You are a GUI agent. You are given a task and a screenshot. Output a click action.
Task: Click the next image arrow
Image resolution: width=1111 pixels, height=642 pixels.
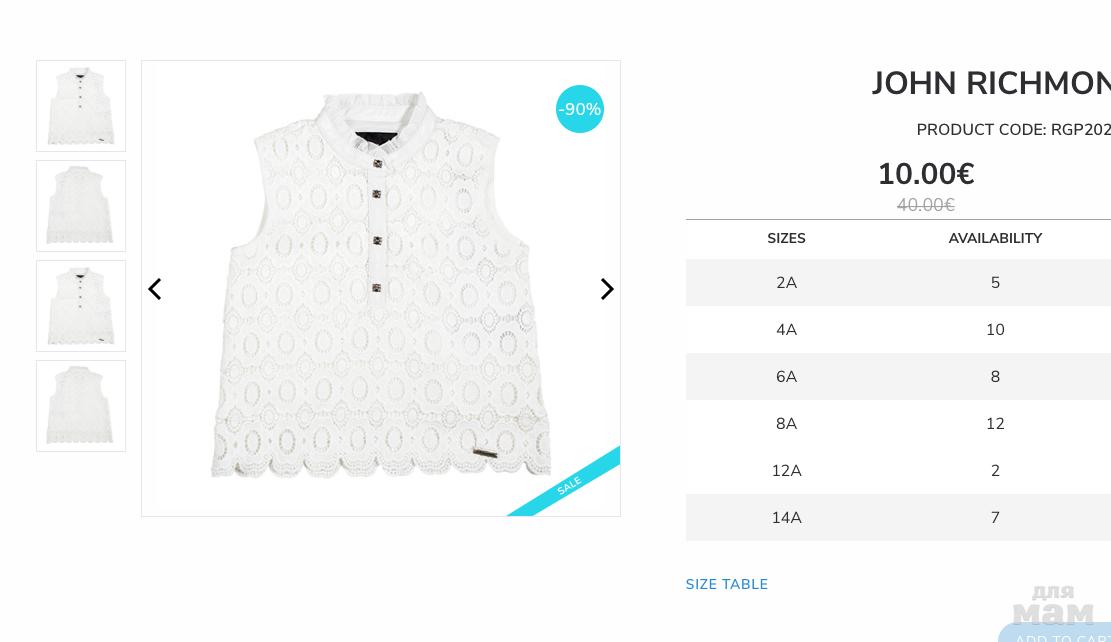click(606, 289)
